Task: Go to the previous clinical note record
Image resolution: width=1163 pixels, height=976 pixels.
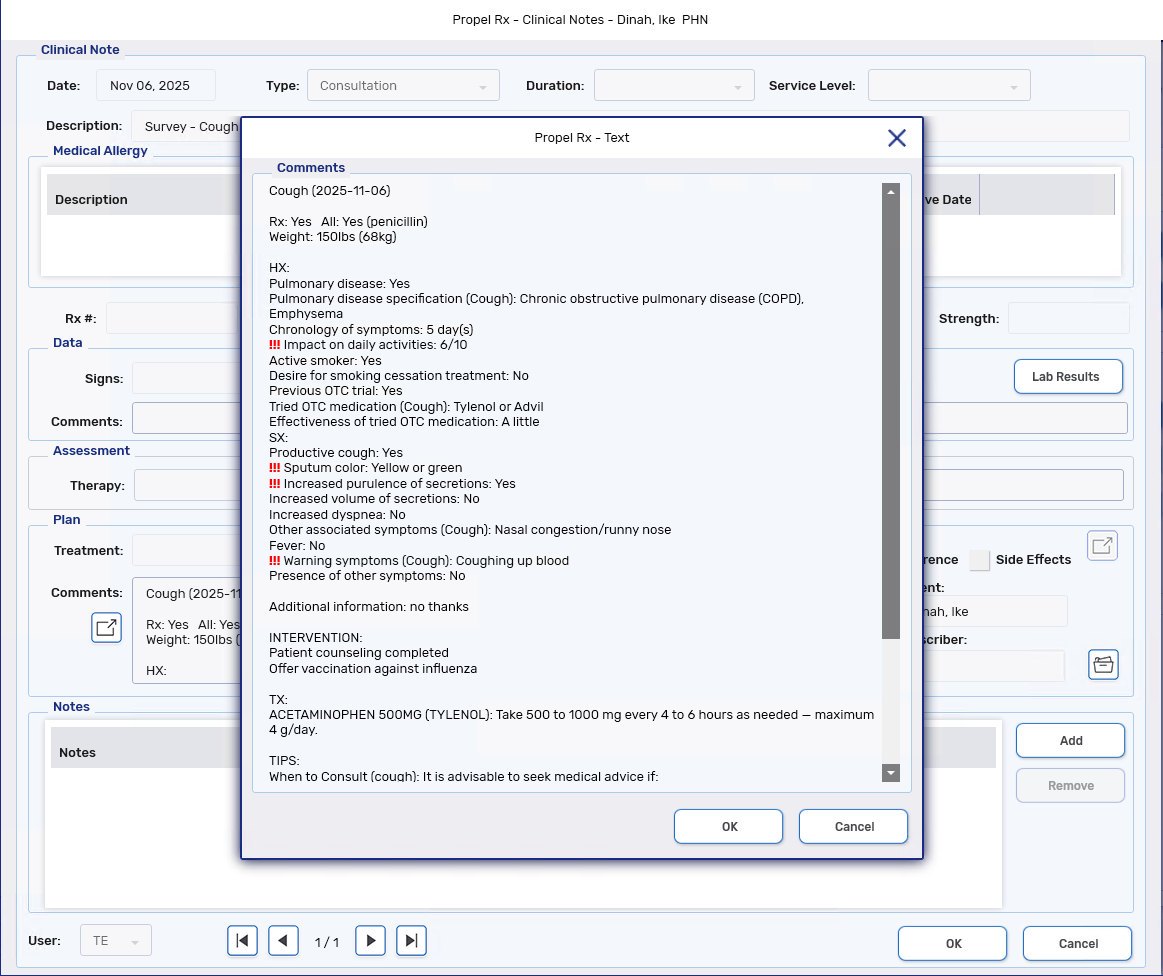Action: (284, 941)
